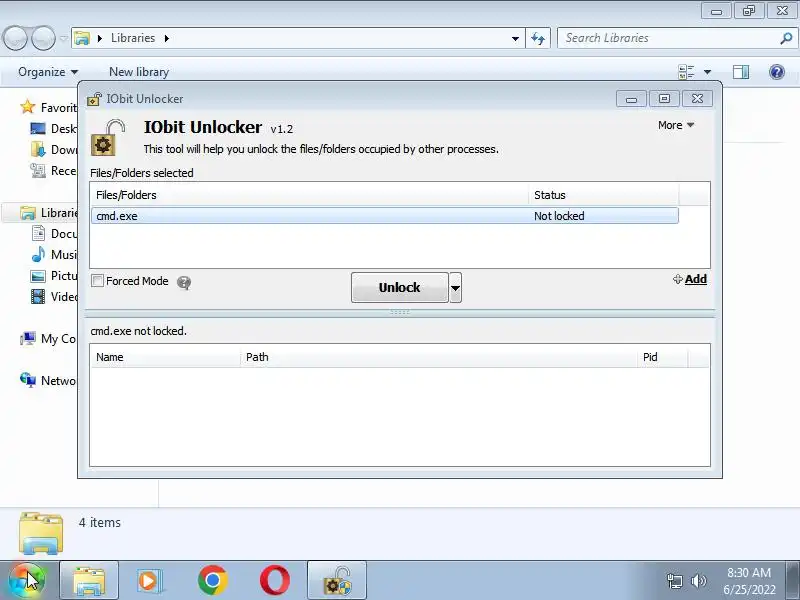Open Pictures library in navigation pane
The height and width of the screenshot is (600, 800).
pyautogui.click(x=53, y=276)
